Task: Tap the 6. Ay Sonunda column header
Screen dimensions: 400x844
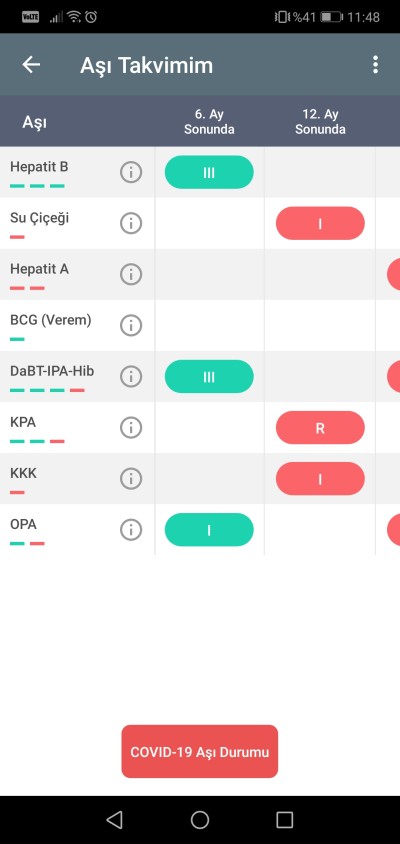Action: tap(209, 122)
